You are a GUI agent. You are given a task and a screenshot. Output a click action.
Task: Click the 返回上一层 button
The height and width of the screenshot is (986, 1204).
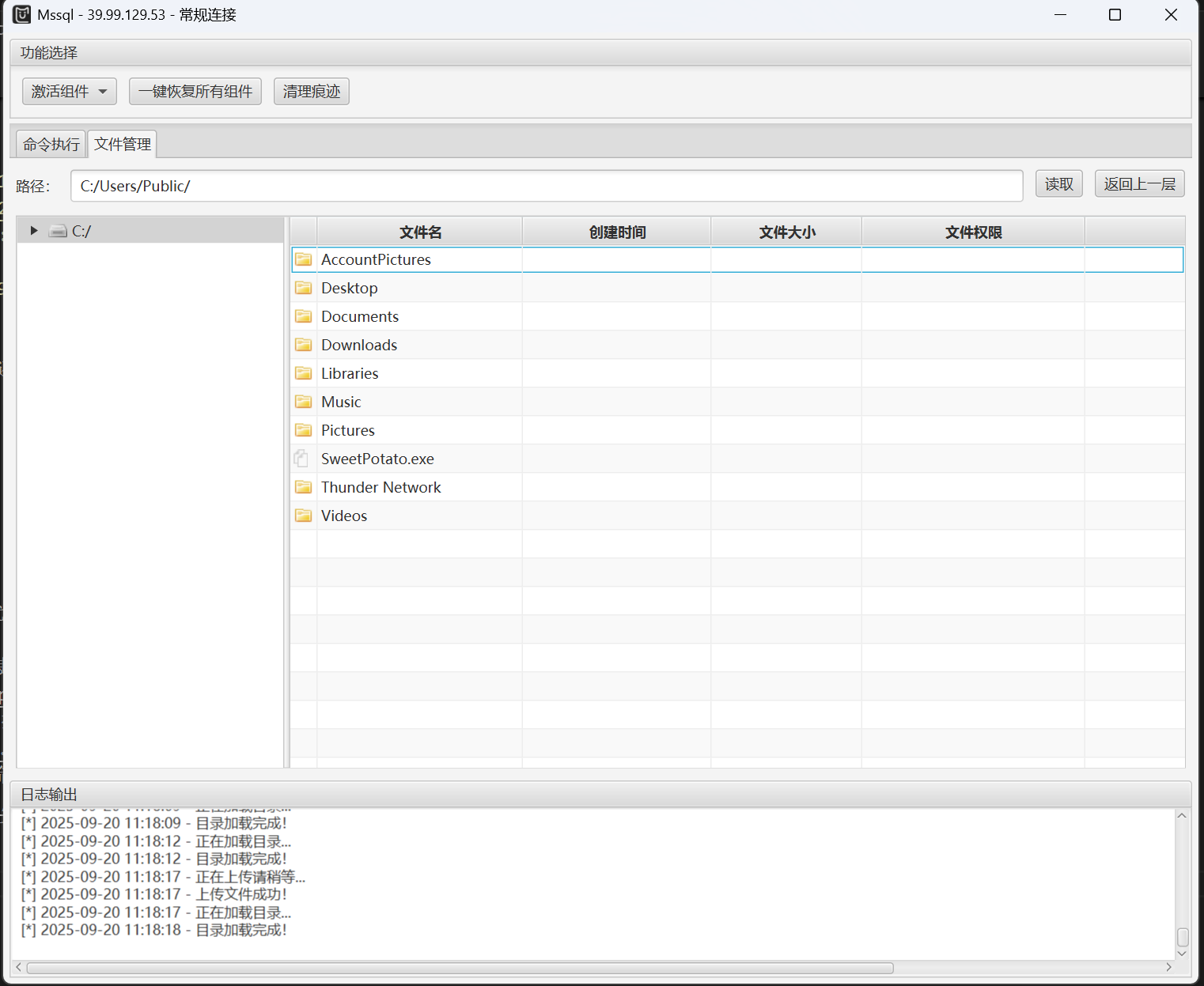click(x=1139, y=184)
